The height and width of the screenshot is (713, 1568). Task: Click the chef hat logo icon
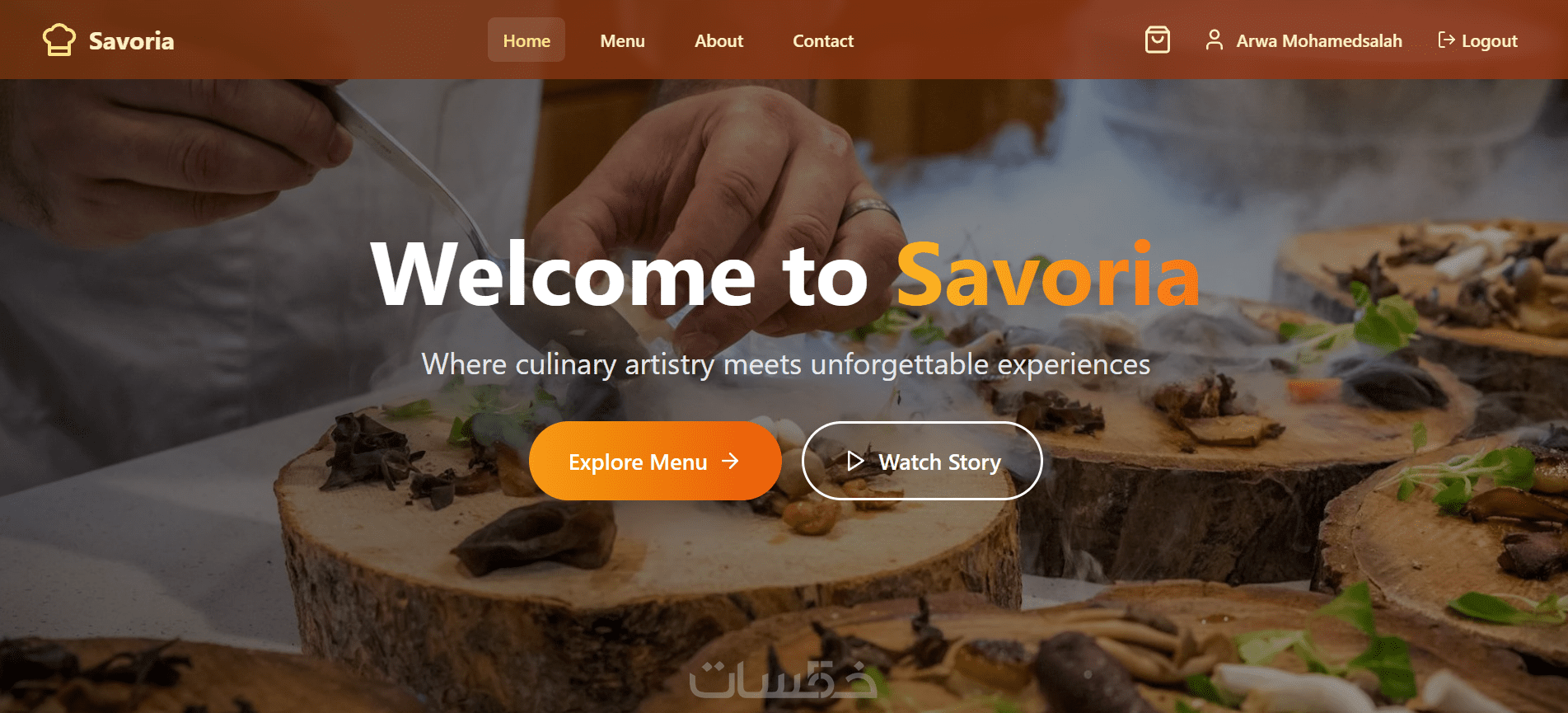pos(59,40)
